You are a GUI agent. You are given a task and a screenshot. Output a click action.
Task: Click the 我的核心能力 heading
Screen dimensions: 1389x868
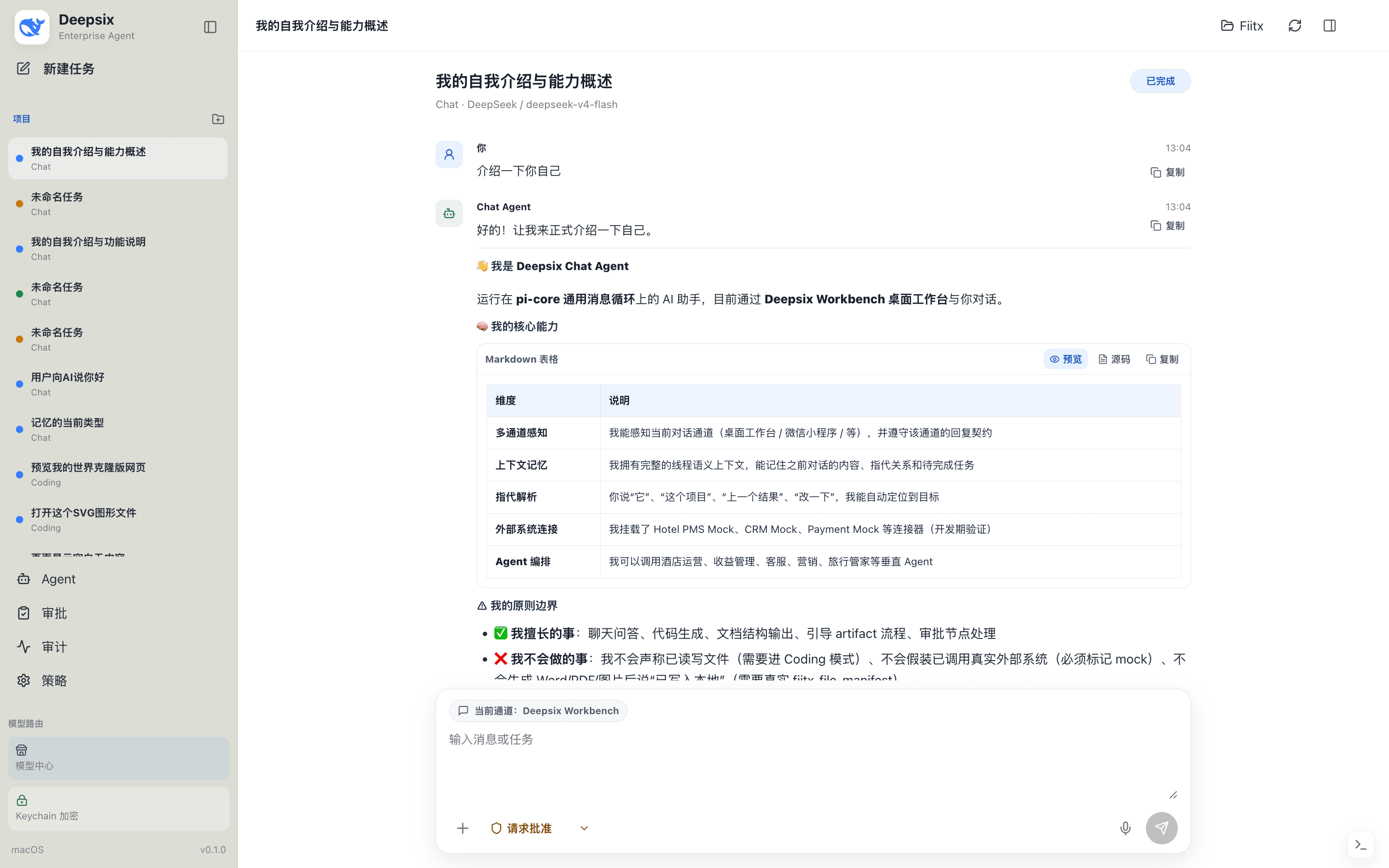[x=517, y=326]
